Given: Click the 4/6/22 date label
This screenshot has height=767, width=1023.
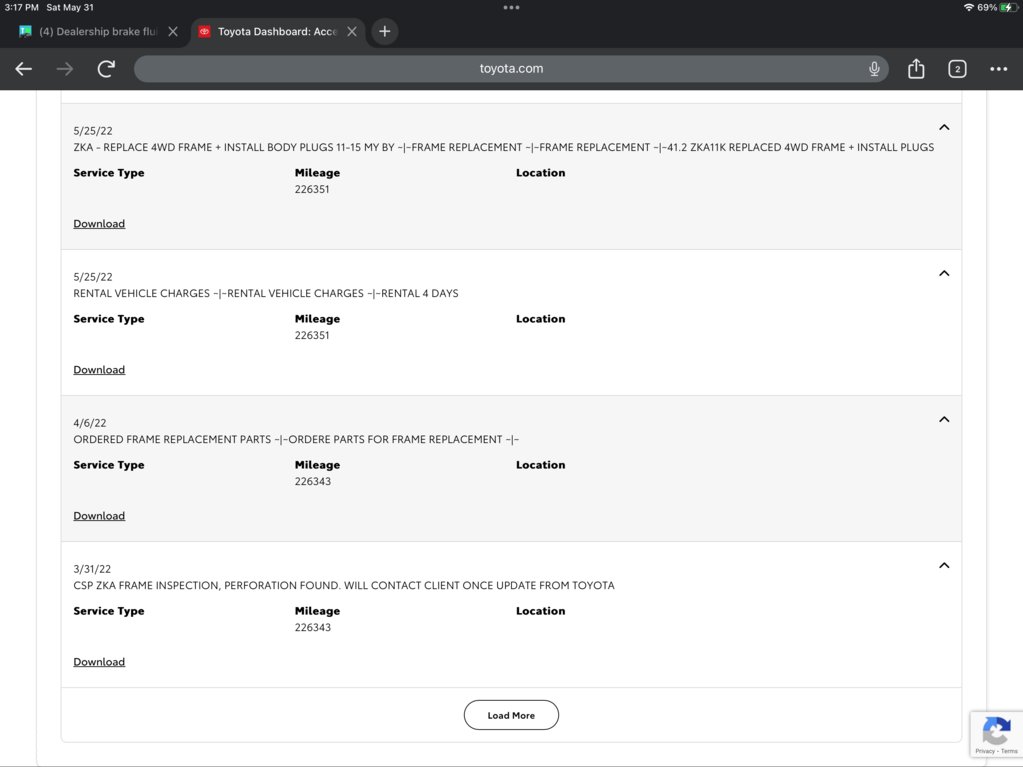Looking at the screenshot, I should [90, 423].
